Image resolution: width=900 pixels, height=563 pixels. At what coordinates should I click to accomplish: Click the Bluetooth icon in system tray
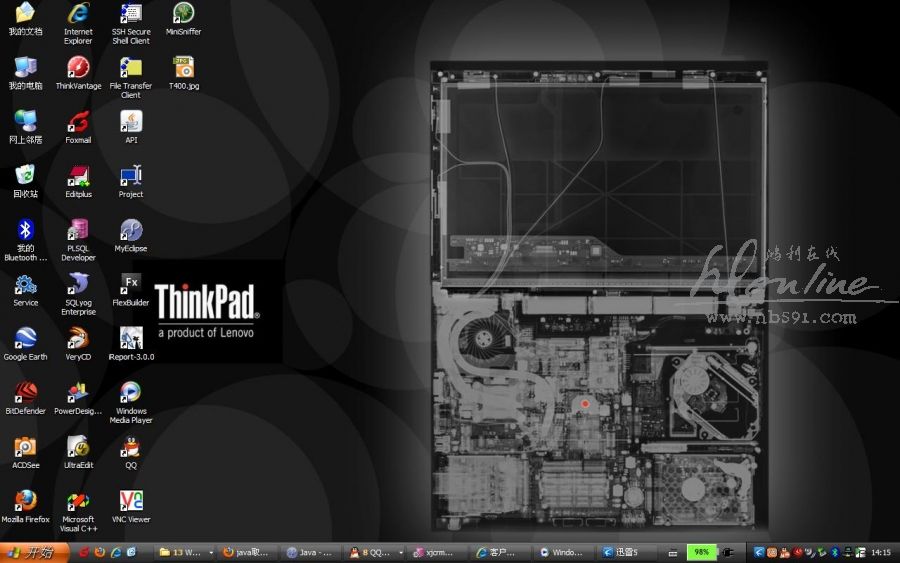(834, 552)
